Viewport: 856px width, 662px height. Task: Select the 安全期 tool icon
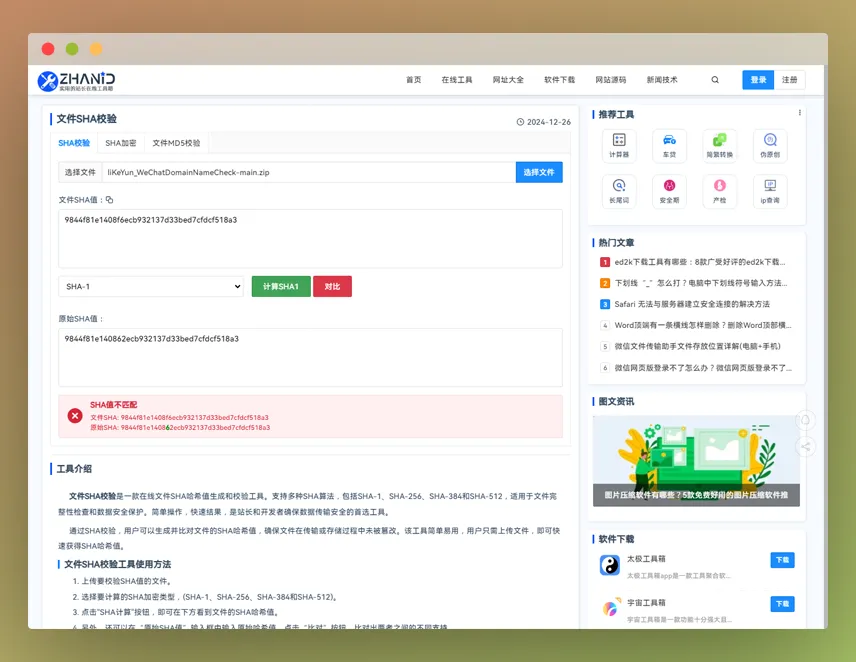(x=669, y=190)
